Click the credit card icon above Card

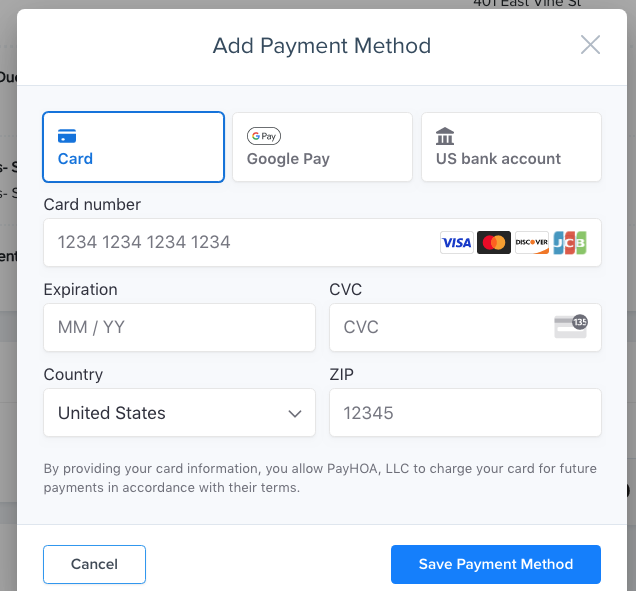(x=67, y=136)
